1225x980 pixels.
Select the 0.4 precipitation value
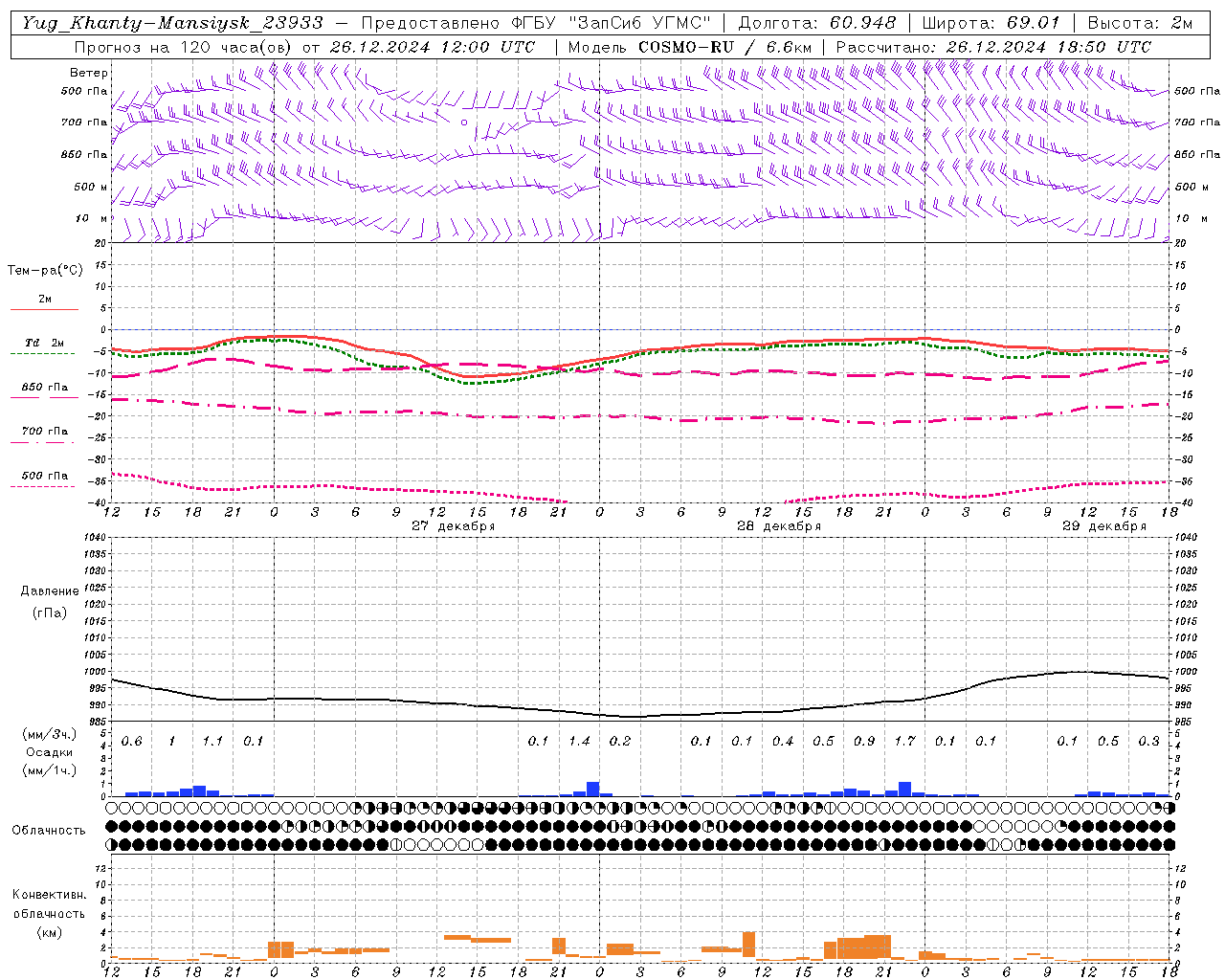783,742
